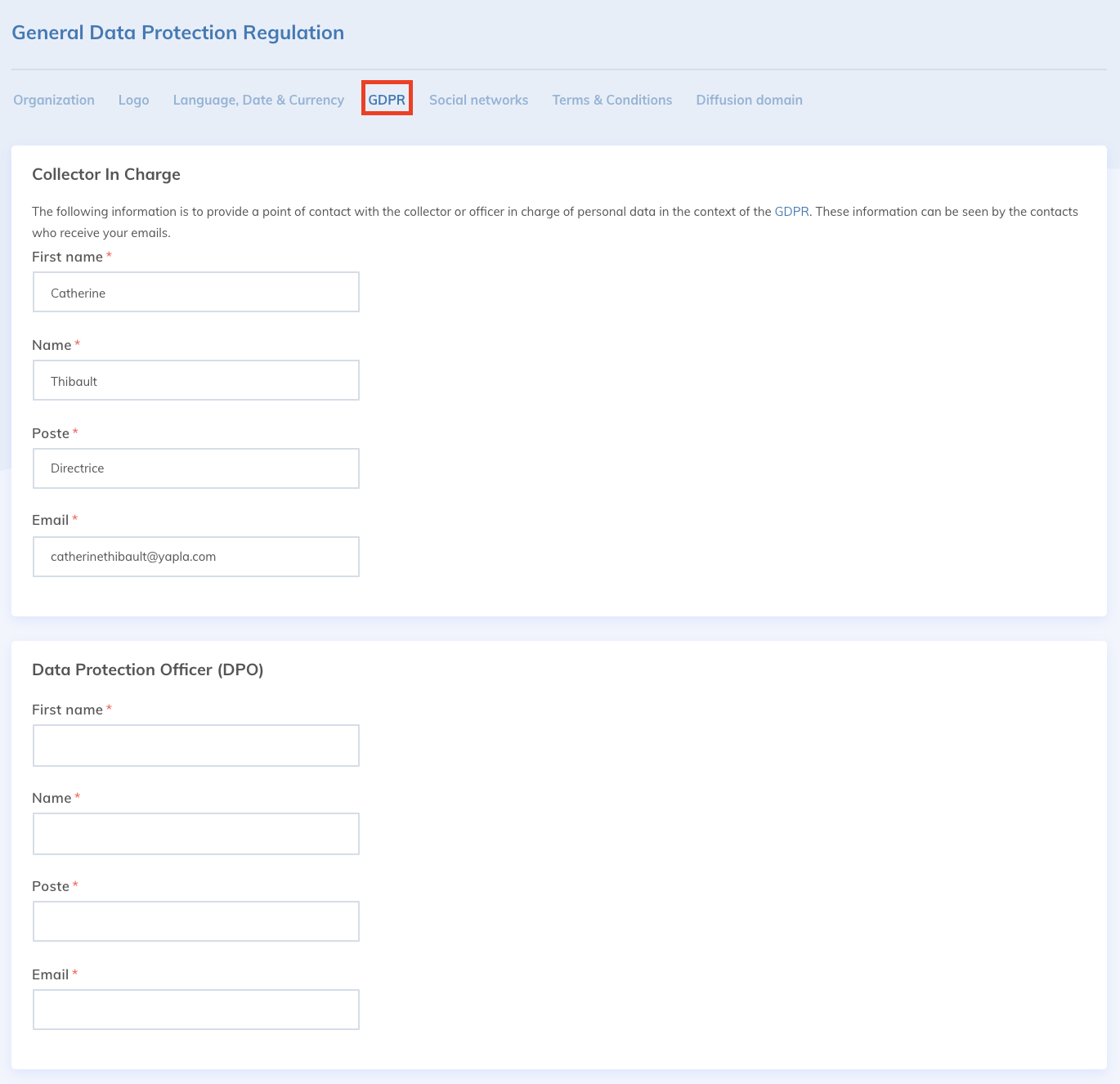The image size is (1120, 1084).
Task: Switch to Diffusion domain tab
Action: (x=749, y=100)
